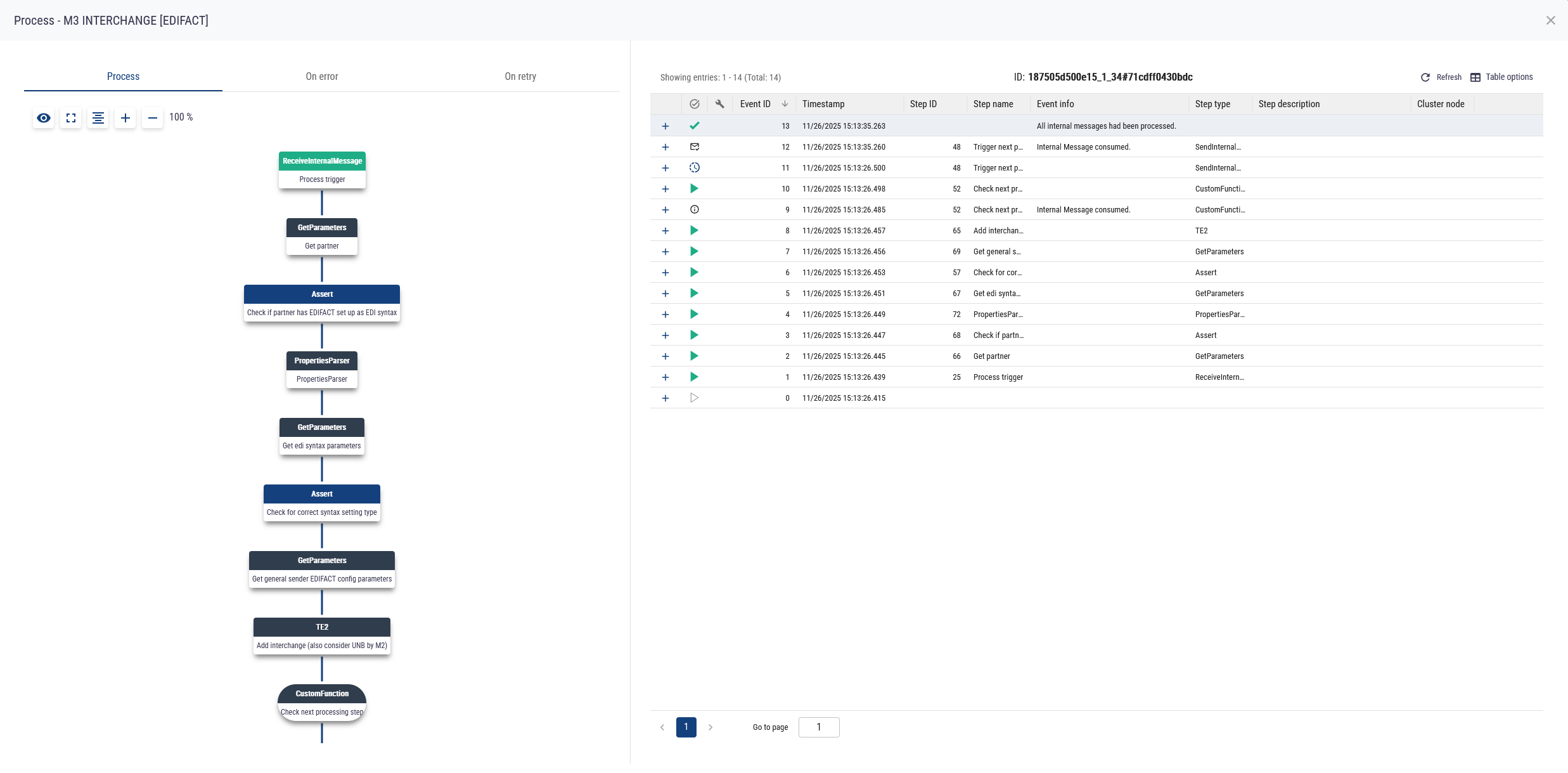Click inside the Go to page field

point(819,727)
